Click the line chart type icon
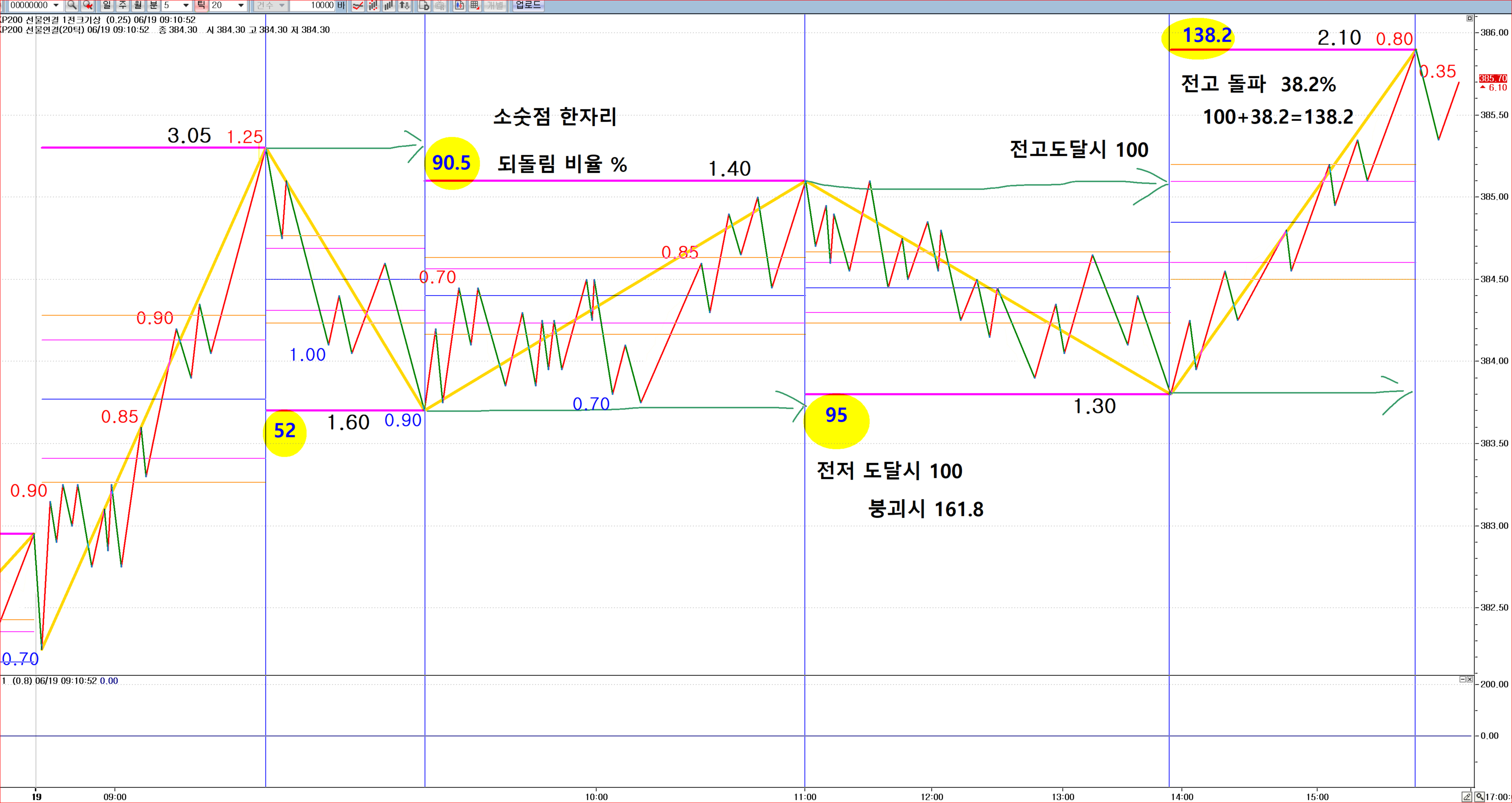This screenshot has width=1512, height=803. click(358, 5)
